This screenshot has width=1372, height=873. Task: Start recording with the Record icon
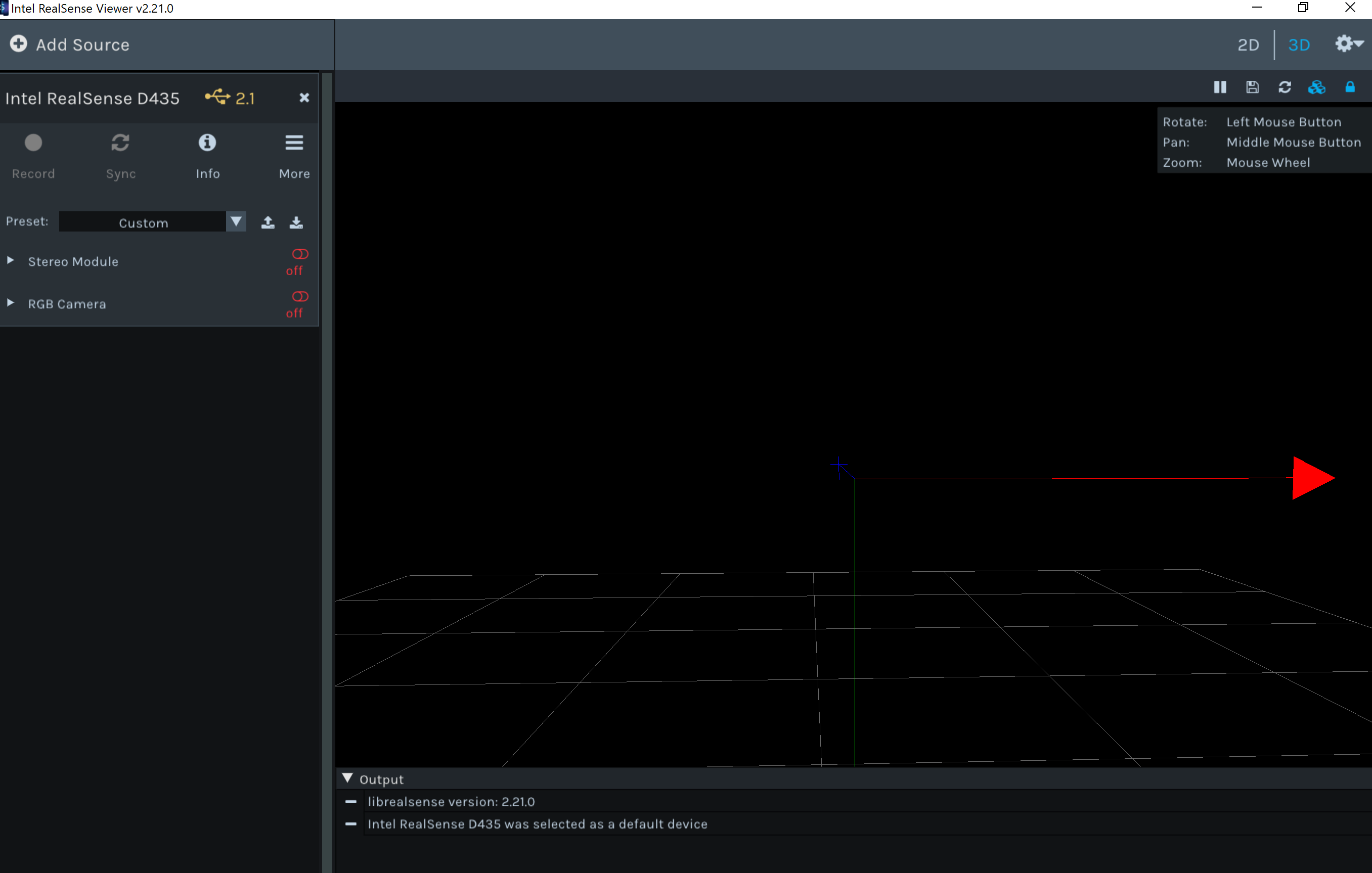(x=33, y=143)
